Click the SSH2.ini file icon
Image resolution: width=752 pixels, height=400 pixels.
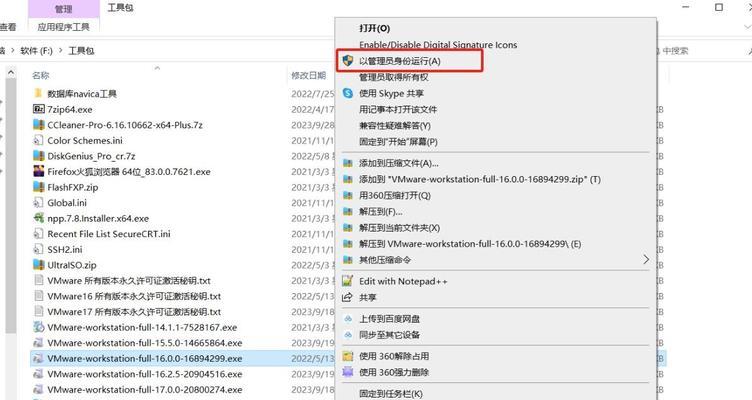38,249
